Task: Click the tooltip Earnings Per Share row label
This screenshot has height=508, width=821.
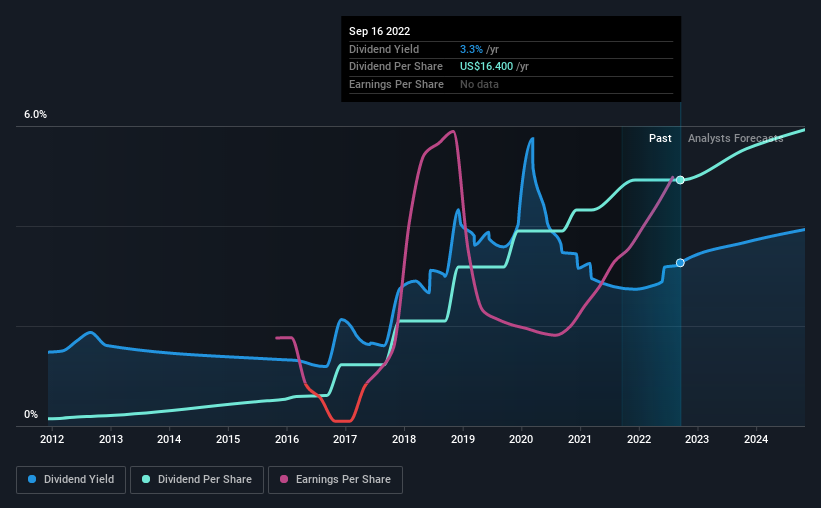Action: (396, 84)
